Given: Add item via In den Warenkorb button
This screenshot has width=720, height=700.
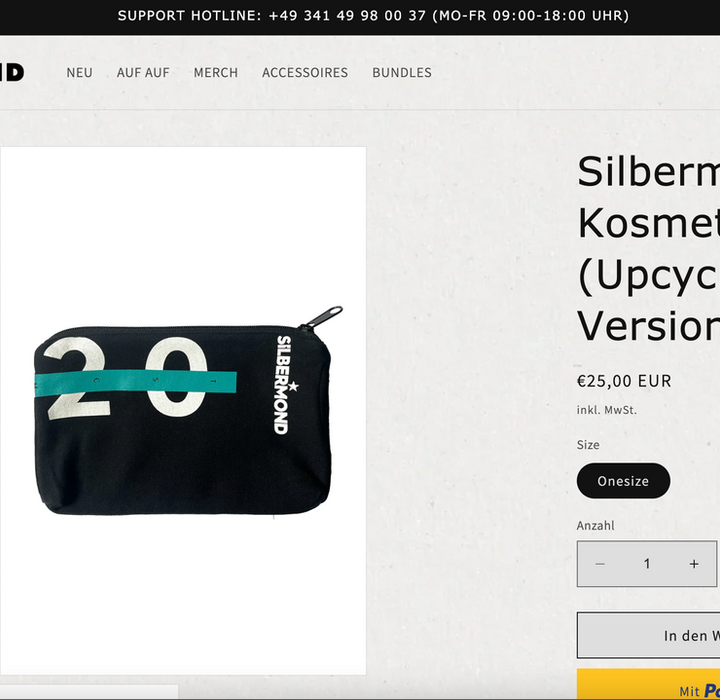Looking at the screenshot, I should pyautogui.click(x=648, y=635).
